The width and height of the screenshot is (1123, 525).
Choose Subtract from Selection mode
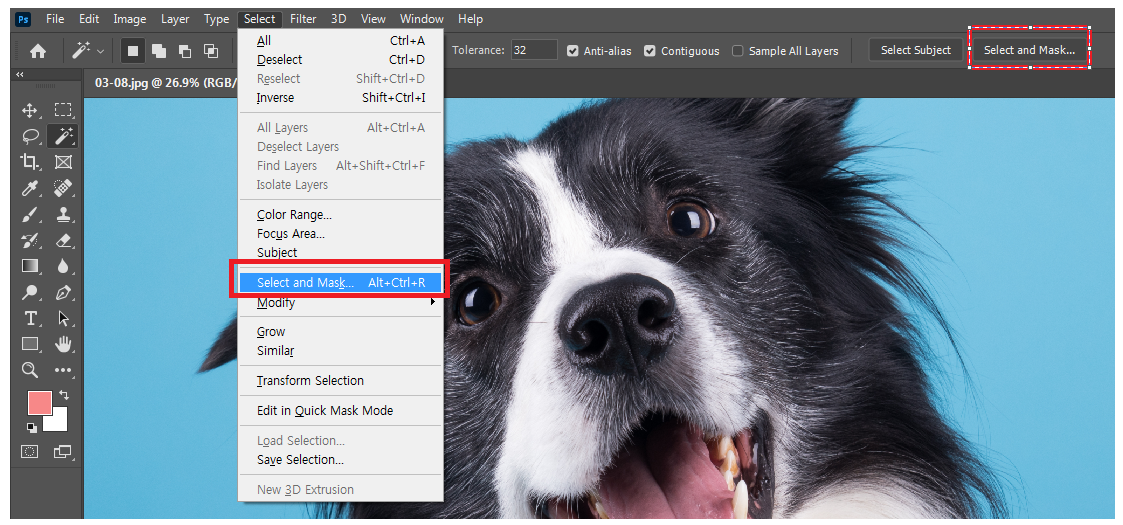[x=185, y=51]
